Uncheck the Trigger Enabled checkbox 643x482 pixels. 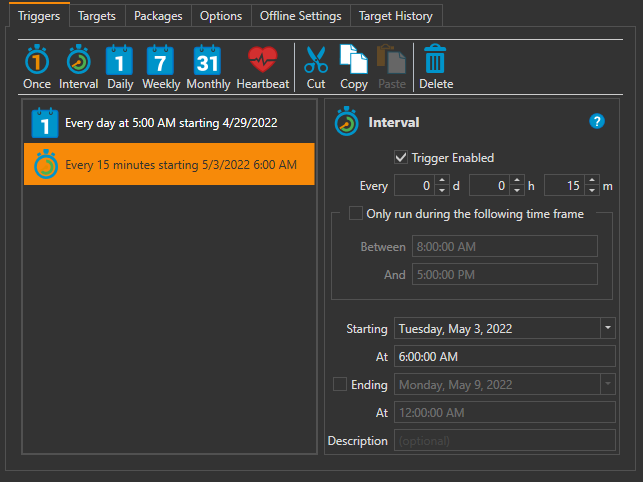tap(402, 157)
